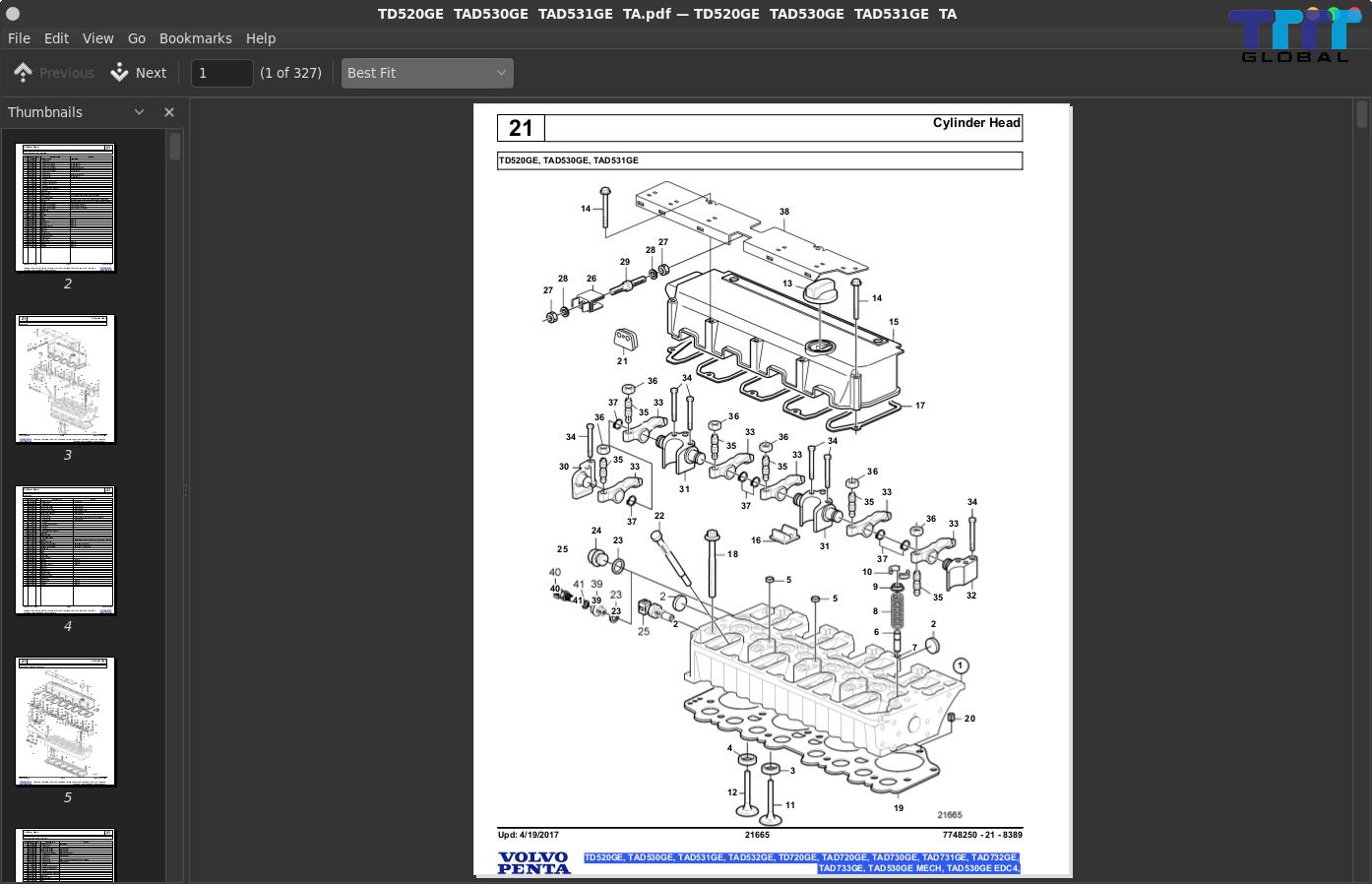Open the Help menu
Screen dimensions: 1372x884
tap(261, 38)
